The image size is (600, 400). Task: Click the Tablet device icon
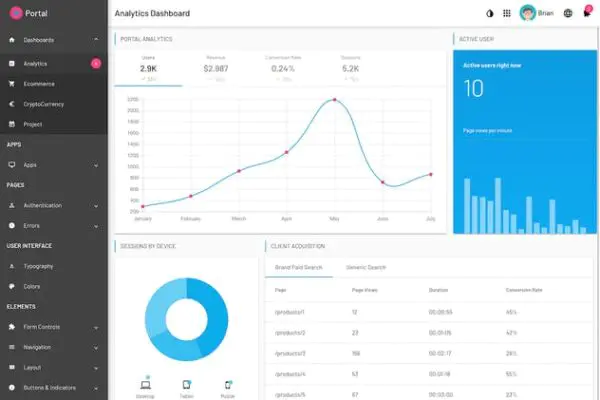(186, 385)
